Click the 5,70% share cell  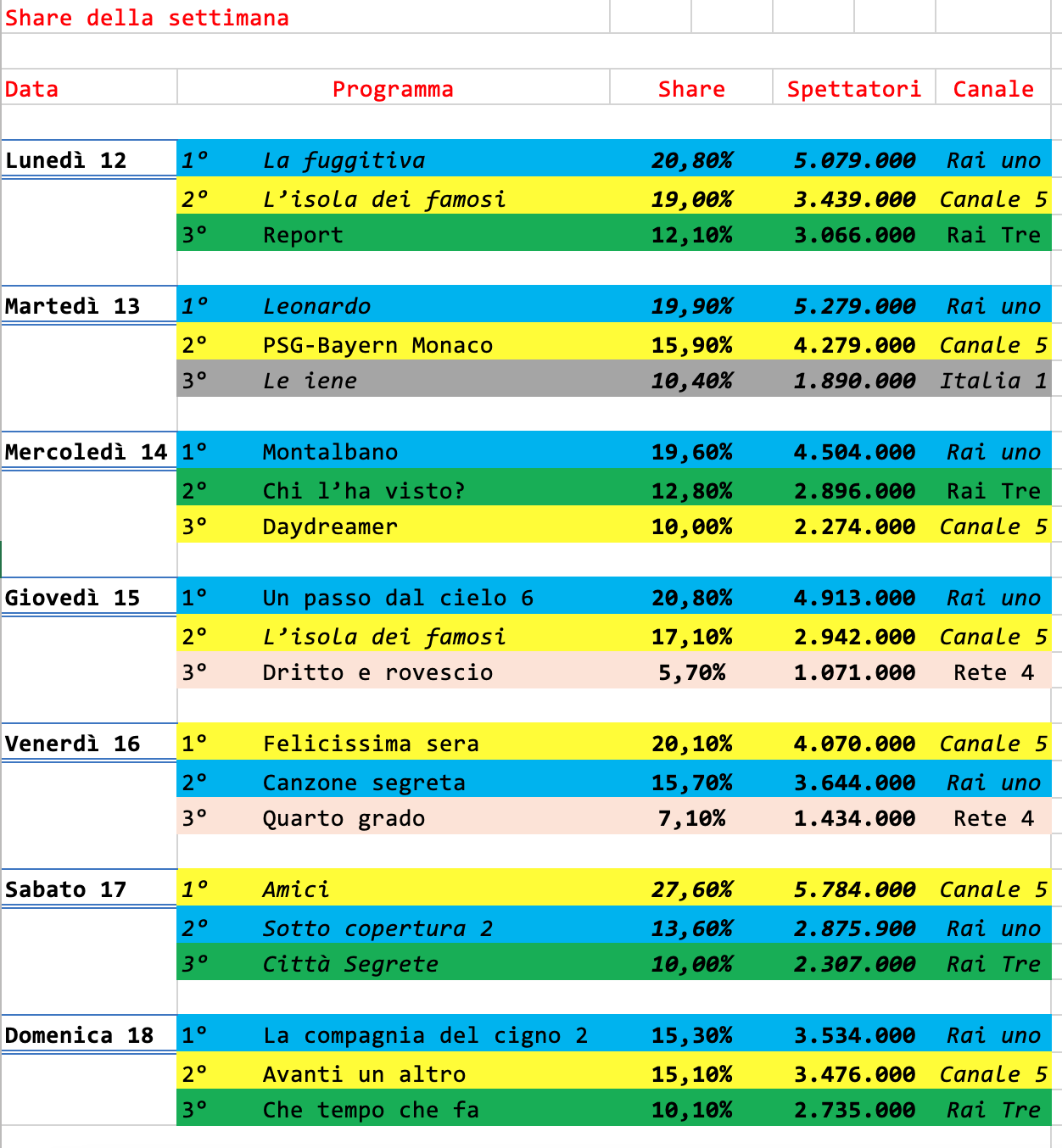pos(691,672)
